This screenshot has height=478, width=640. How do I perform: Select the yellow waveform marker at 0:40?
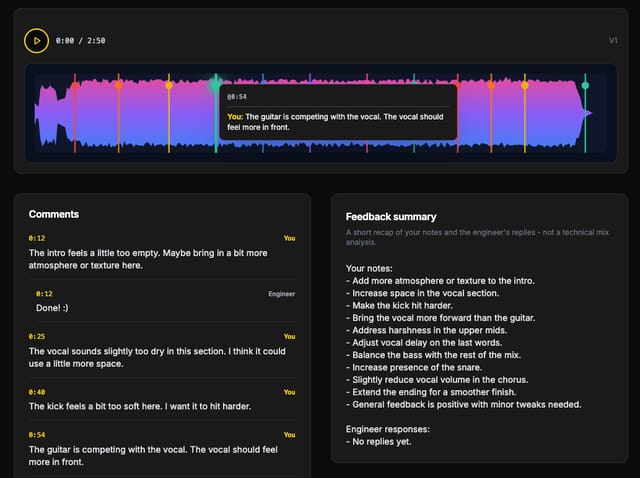pos(169,85)
